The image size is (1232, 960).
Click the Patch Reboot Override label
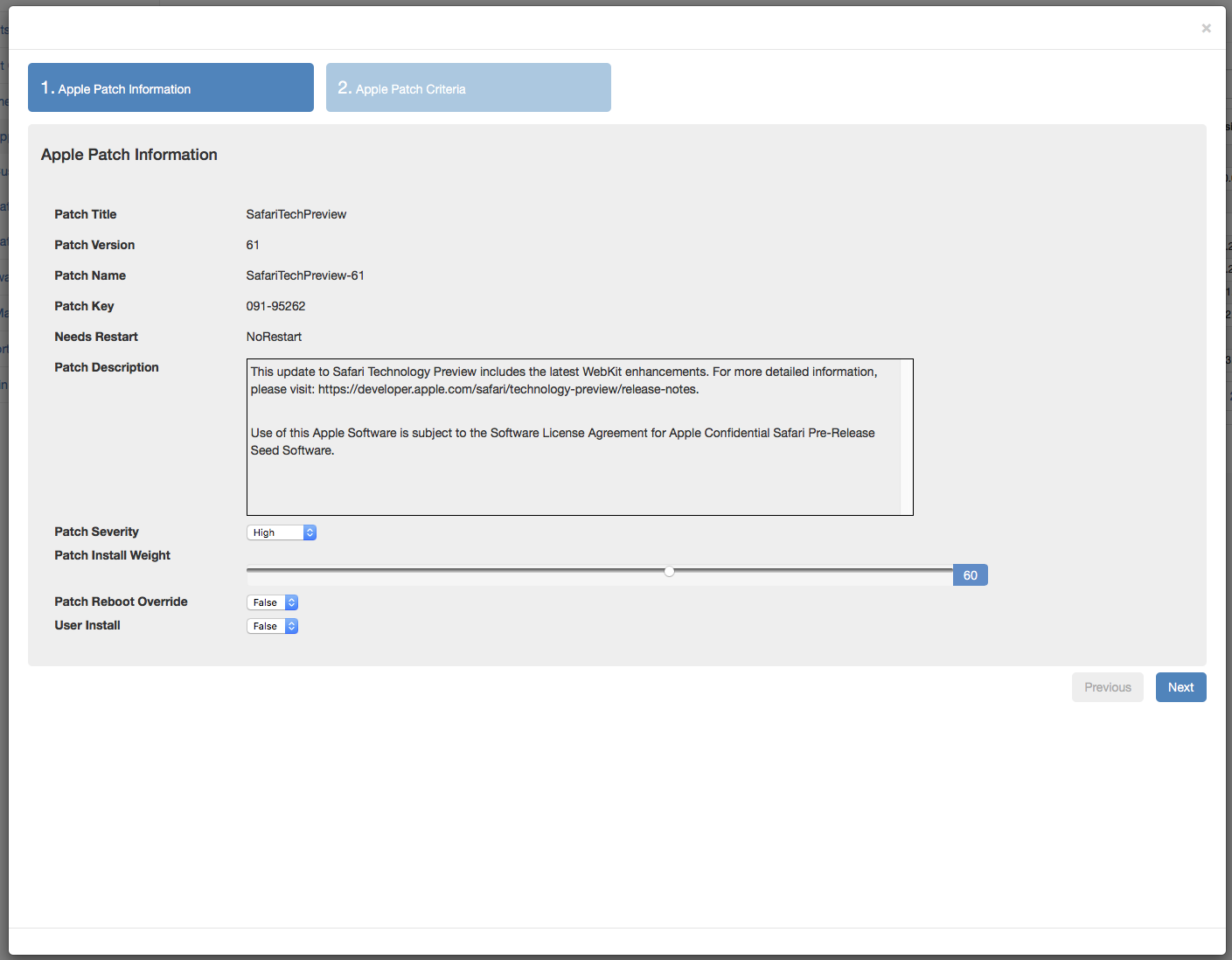pyautogui.click(x=121, y=602)
